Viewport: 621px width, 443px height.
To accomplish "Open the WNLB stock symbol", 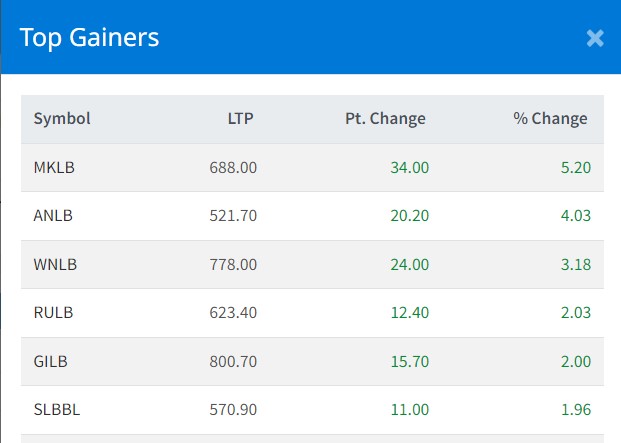I will (x=55, y=264).
